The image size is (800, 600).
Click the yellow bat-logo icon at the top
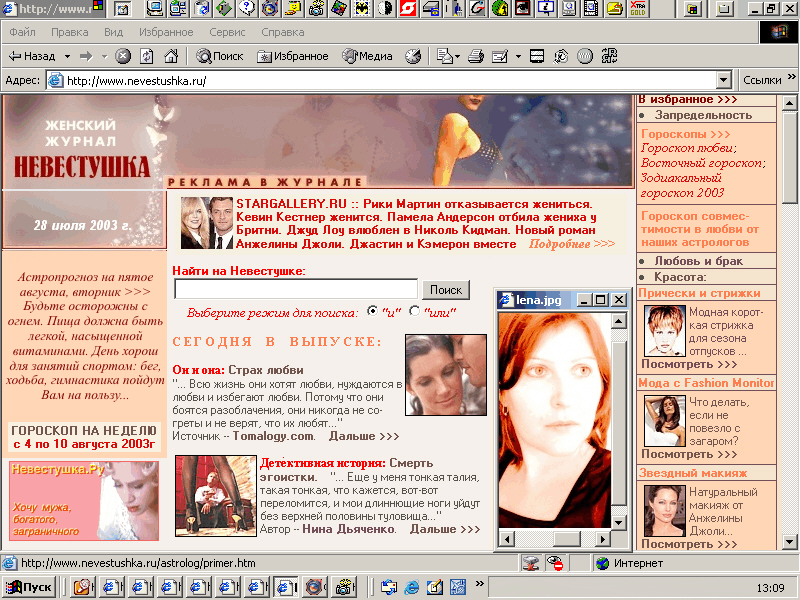(362, 9)
